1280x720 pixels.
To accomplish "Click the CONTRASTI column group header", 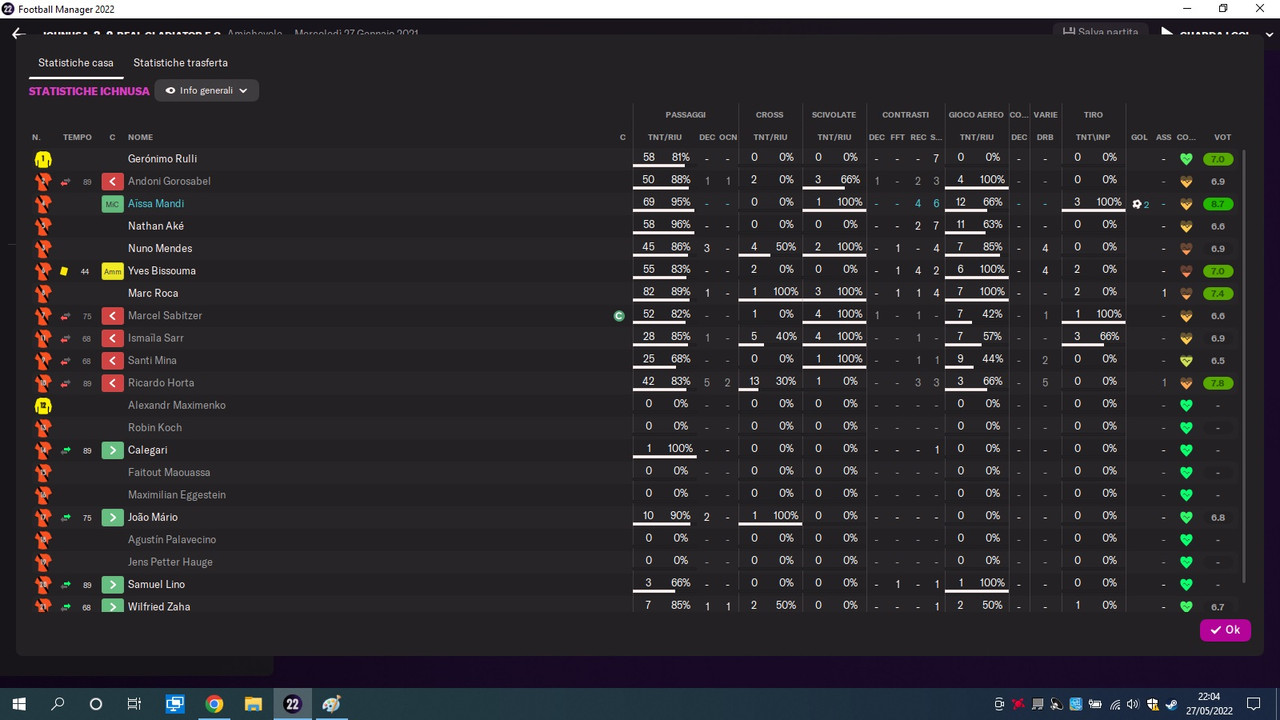I will point(905,115).
